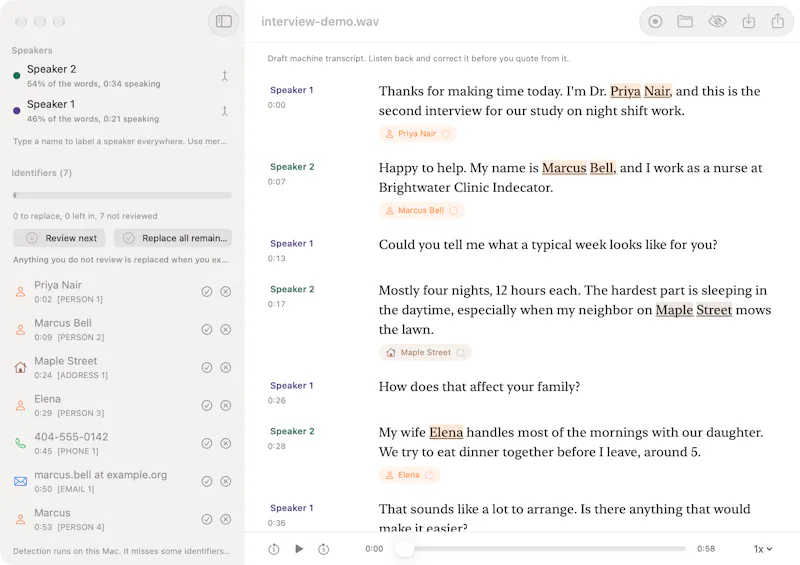Select Maple Street row in identifiers list

121,367
